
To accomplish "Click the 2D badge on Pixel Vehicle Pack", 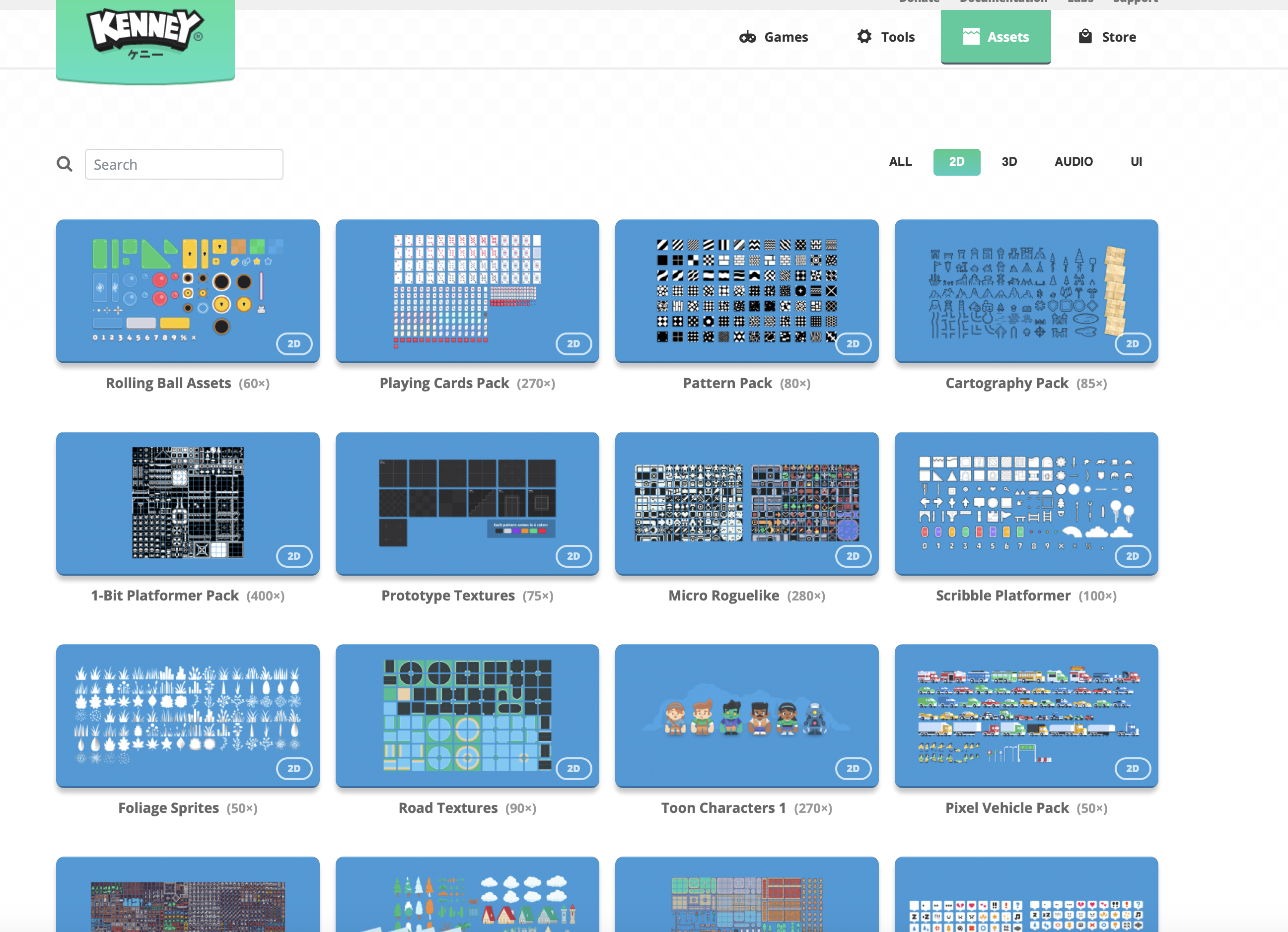I will point(1133,768).
